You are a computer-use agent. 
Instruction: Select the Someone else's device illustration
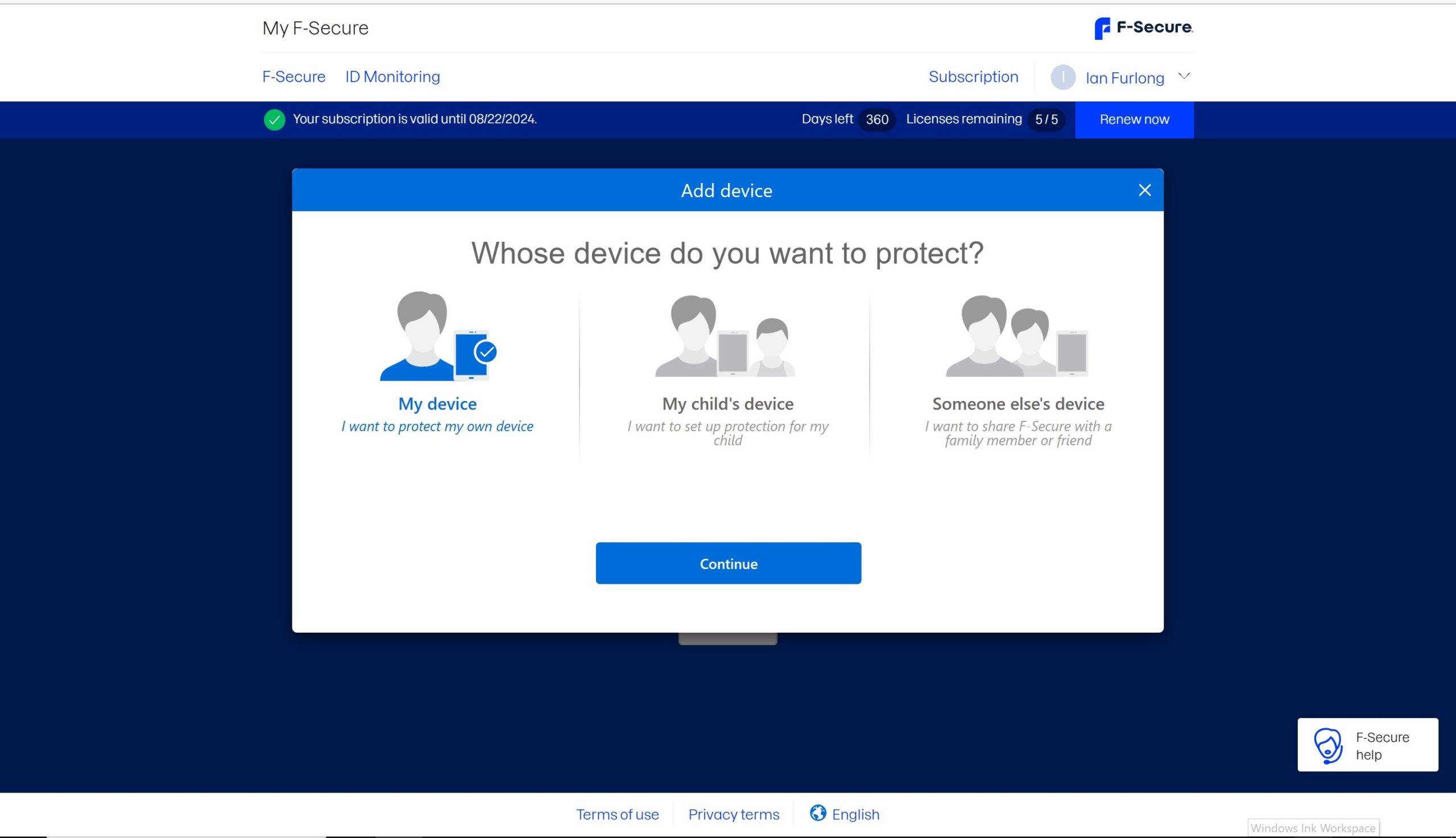point(1017,336)
